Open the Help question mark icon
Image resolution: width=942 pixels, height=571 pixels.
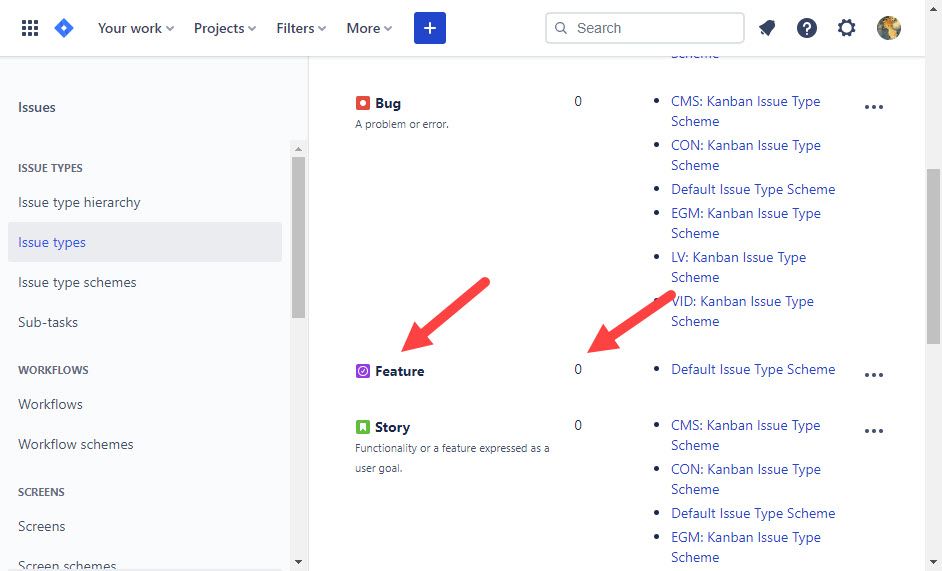click(x=807, y=28)
